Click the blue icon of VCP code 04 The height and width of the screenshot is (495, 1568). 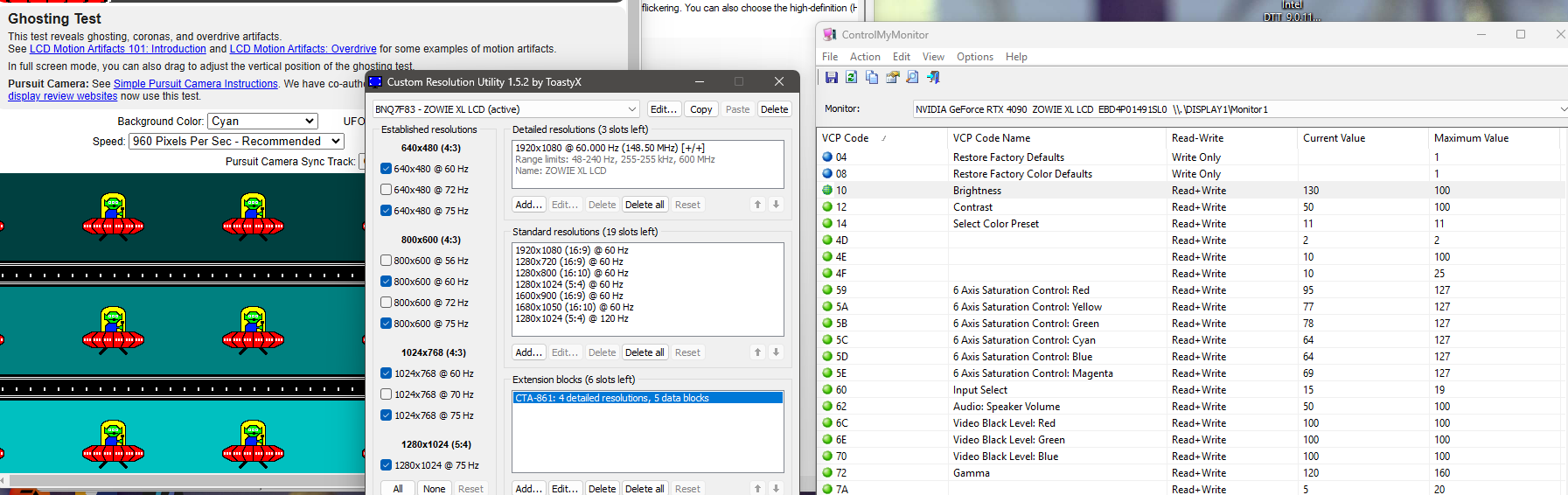[827, 157]
